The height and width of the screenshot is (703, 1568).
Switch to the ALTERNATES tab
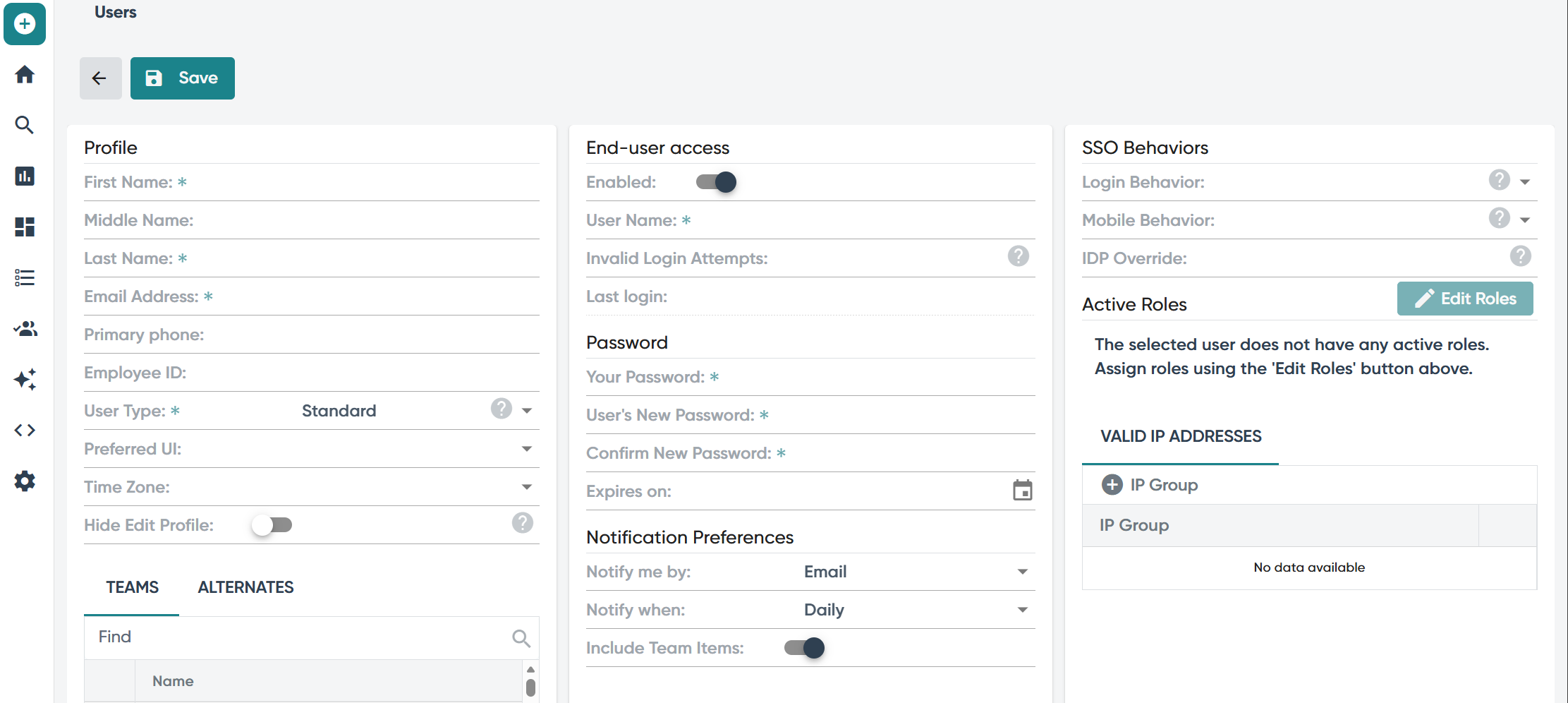pyautogui.click(x=245, y=587)
